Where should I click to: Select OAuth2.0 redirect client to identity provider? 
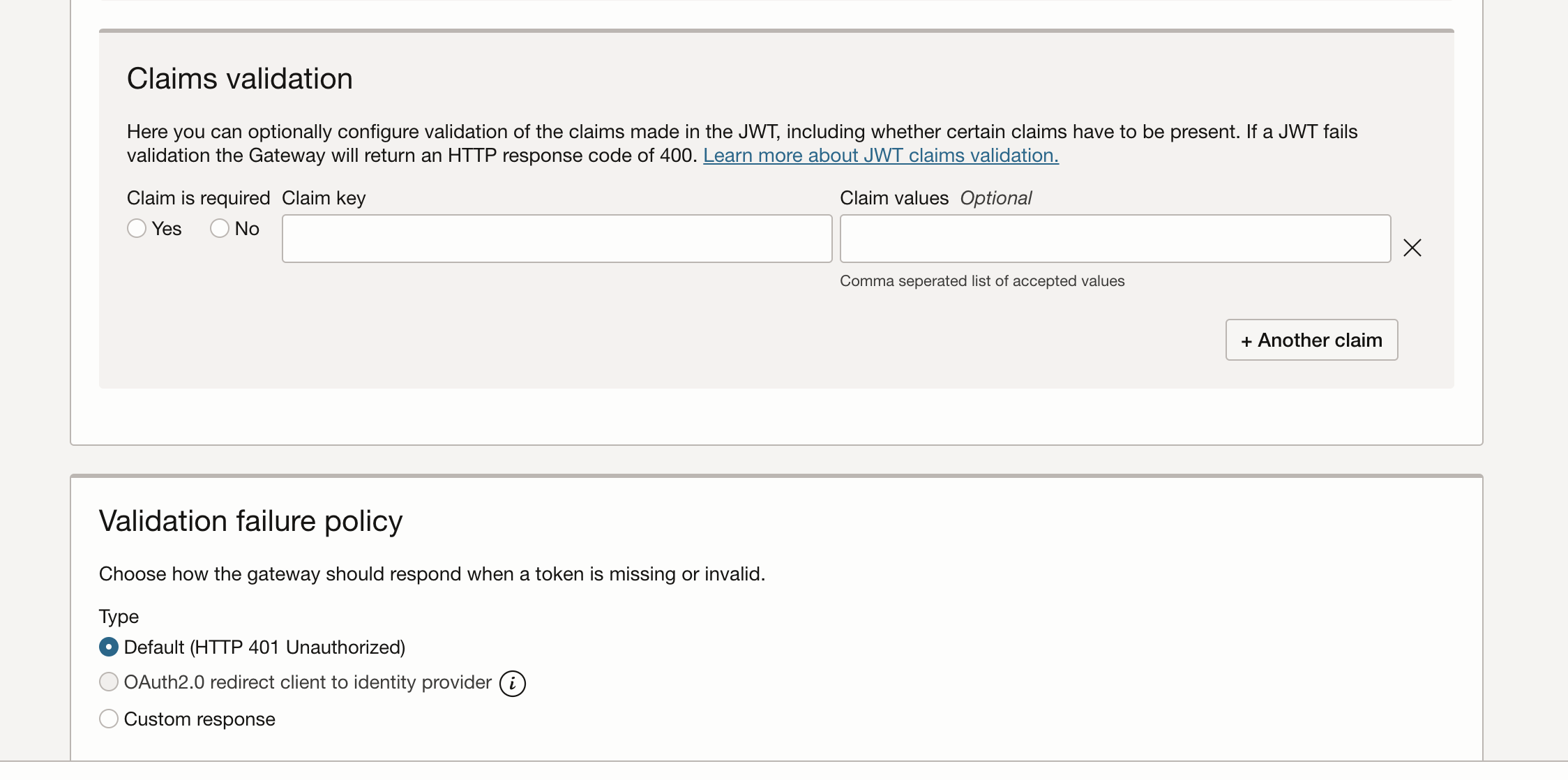[109, 682]
